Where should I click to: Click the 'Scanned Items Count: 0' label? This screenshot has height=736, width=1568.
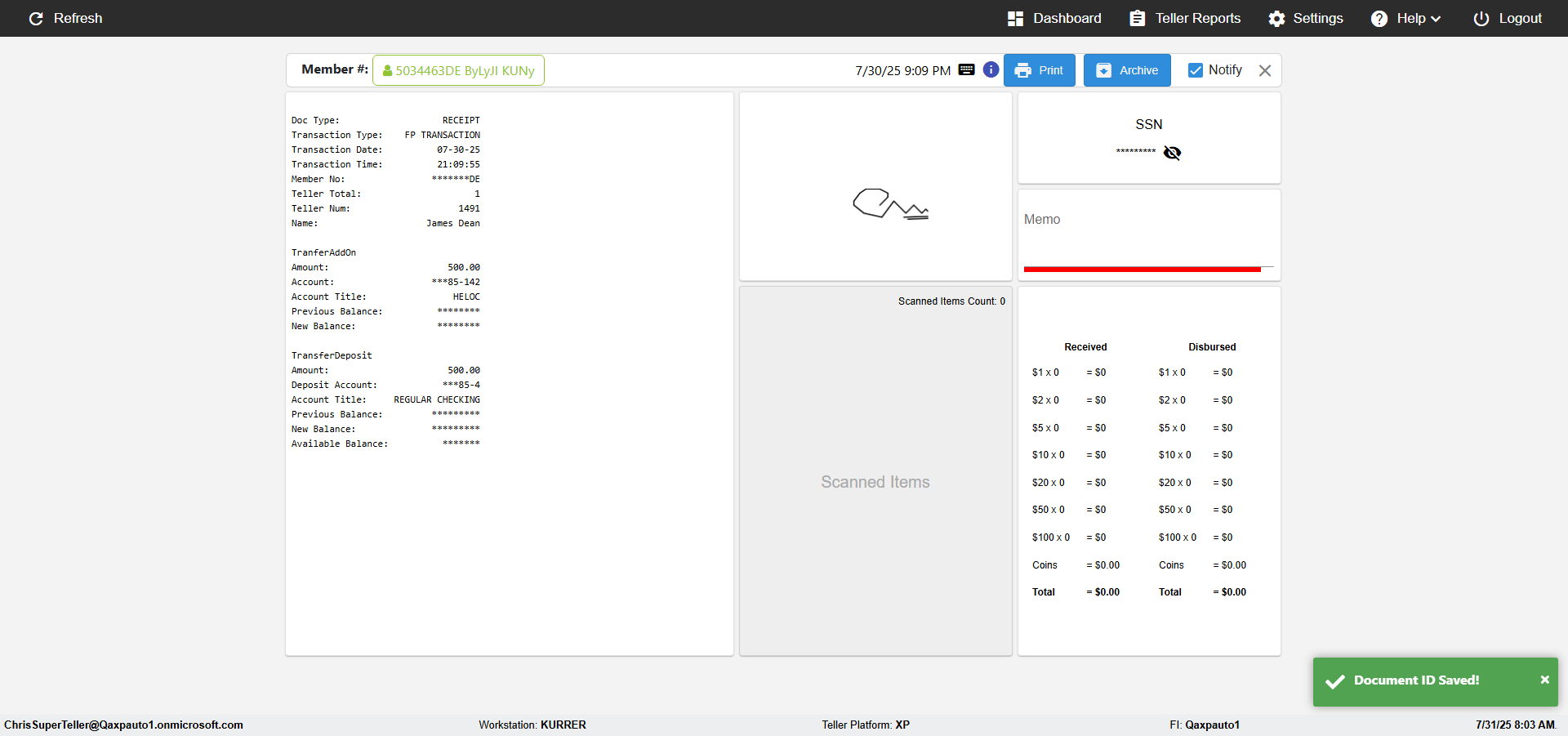pos(951,301)
